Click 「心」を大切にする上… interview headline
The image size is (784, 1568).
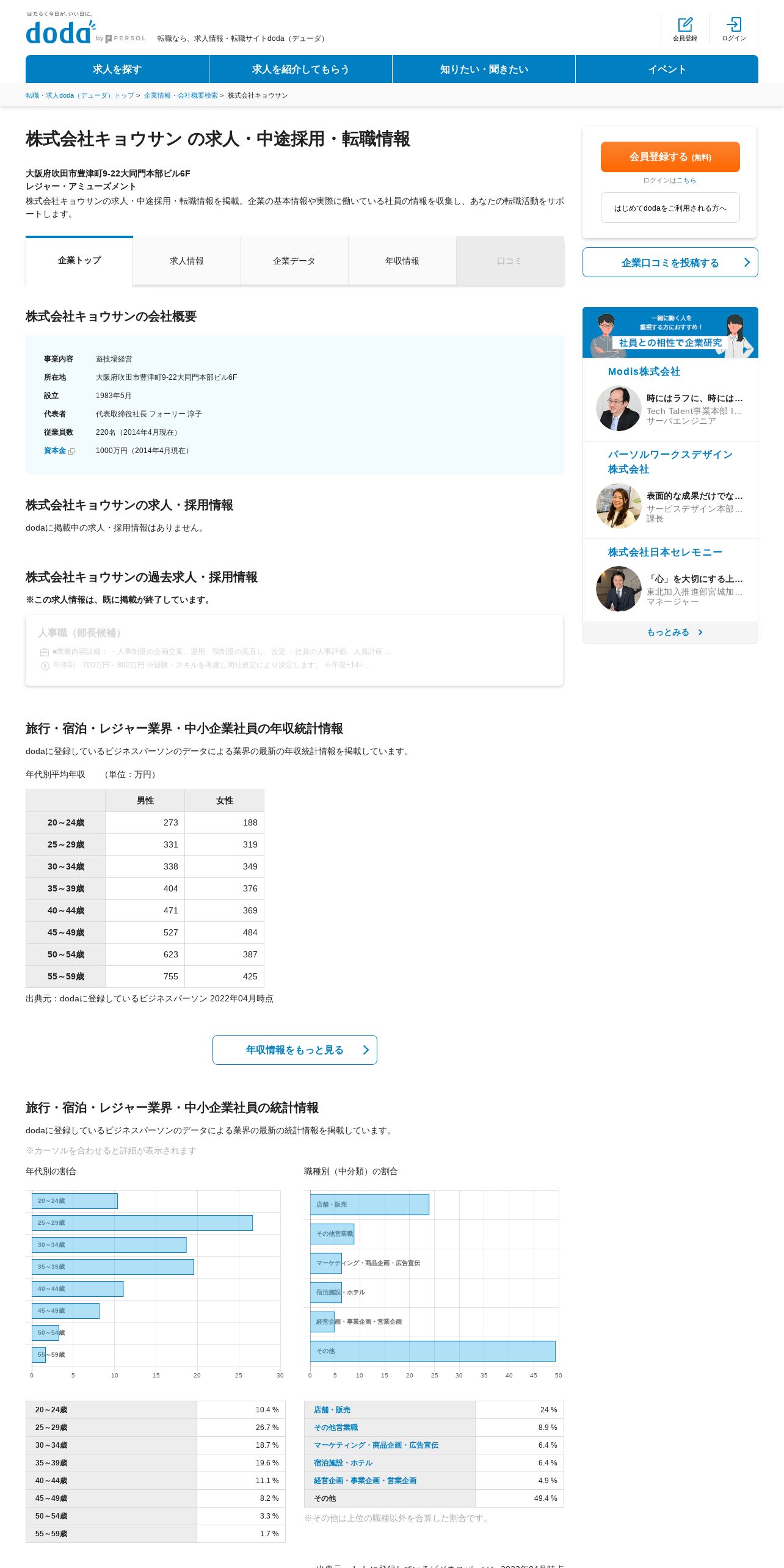(695, 579)
